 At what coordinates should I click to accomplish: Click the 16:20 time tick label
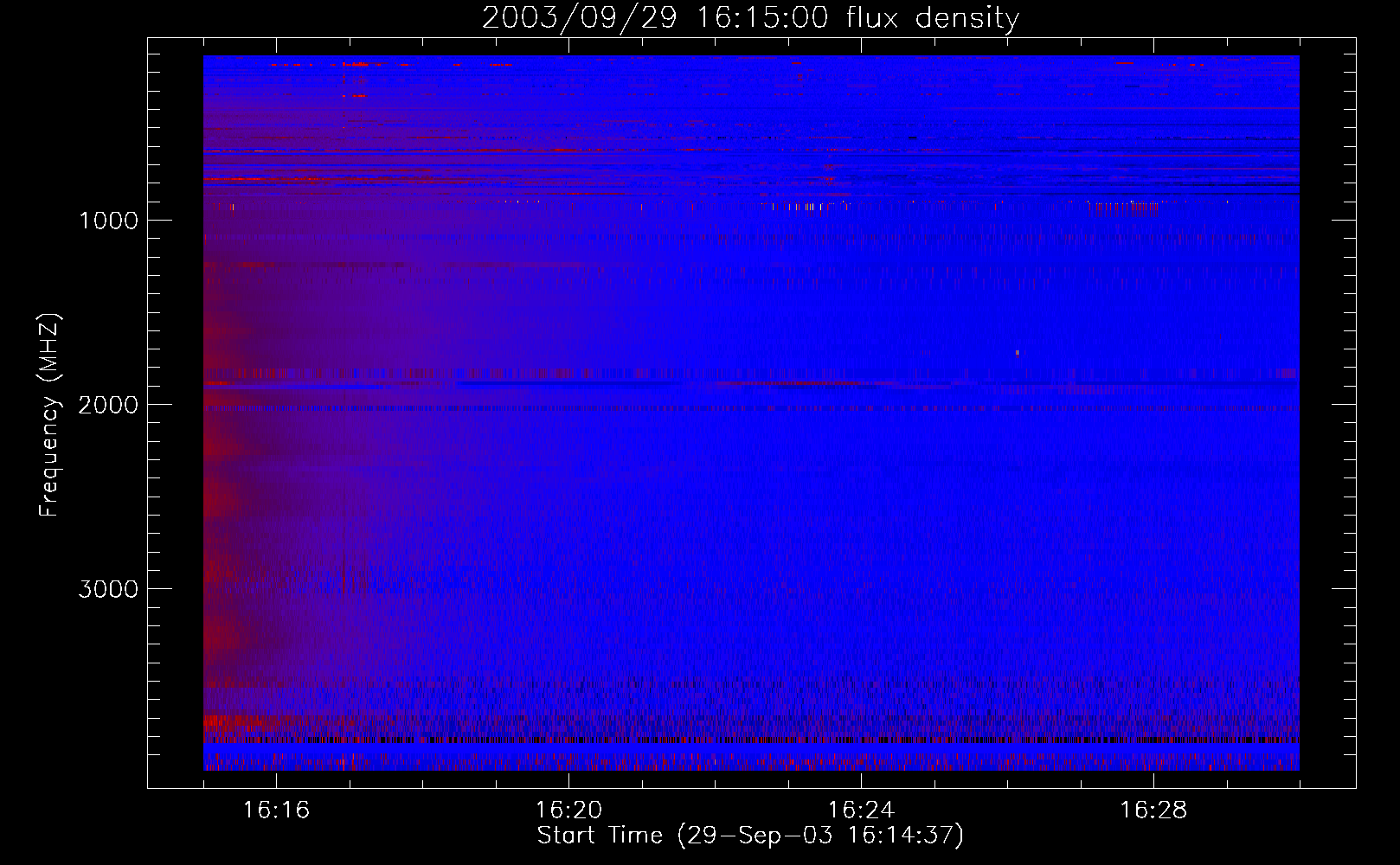[568, 811]
